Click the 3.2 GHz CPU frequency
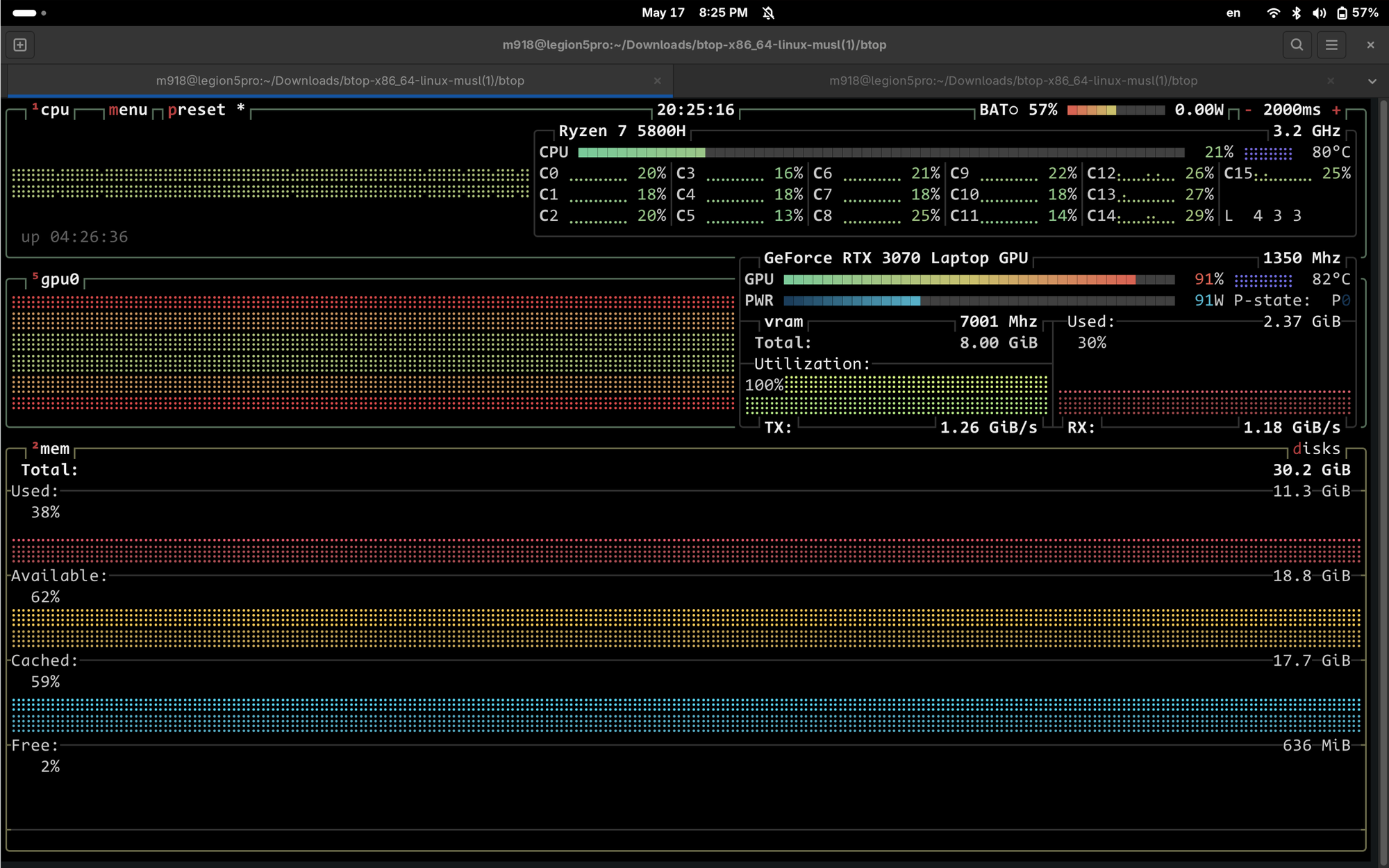Viewport: 1389px width, 868px height. [x=1306, y=131]
